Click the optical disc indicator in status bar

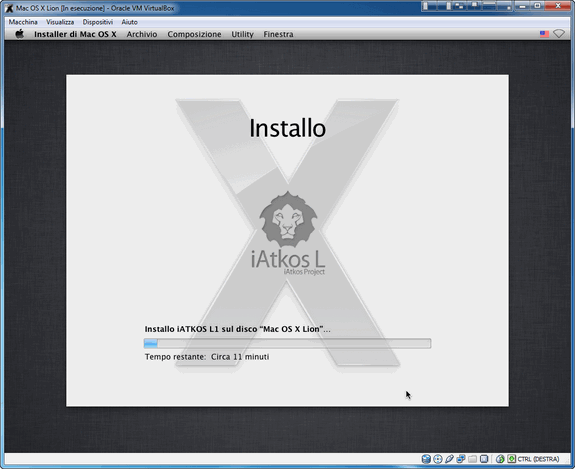[438, 459]
